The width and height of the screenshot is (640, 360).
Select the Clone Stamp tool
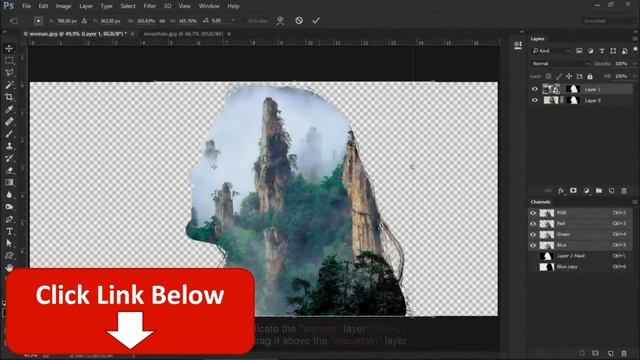[9, 146]
